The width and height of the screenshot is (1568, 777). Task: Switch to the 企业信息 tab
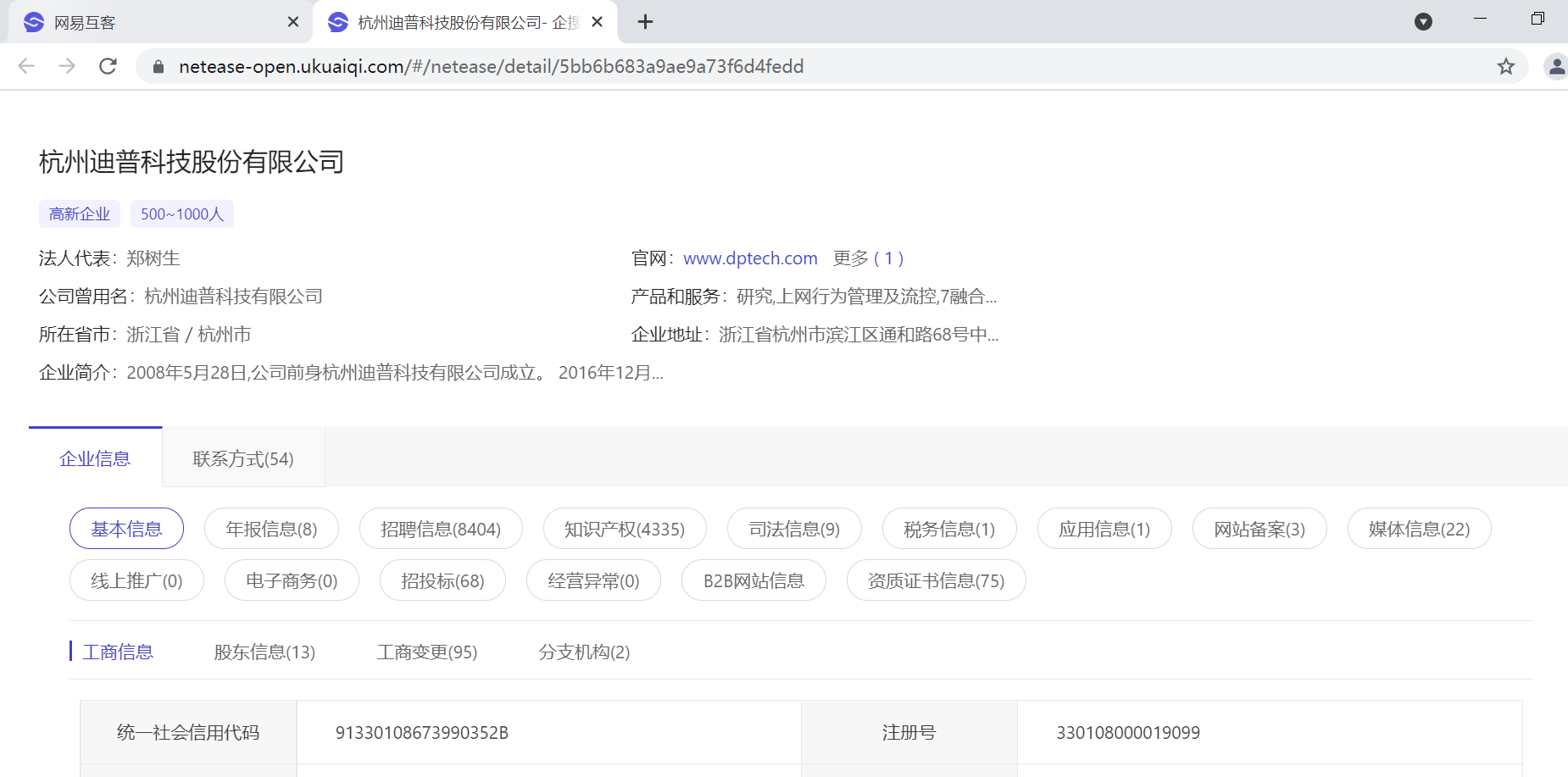click(95, 458)
